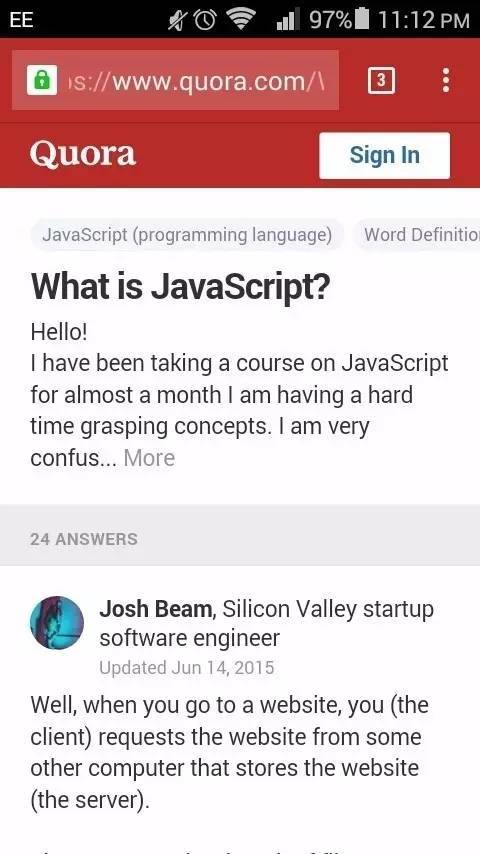Viewport: 480px width, 854px height.
Task: Open the What is JavaScript? question title
Action: (x=180, y=288)
